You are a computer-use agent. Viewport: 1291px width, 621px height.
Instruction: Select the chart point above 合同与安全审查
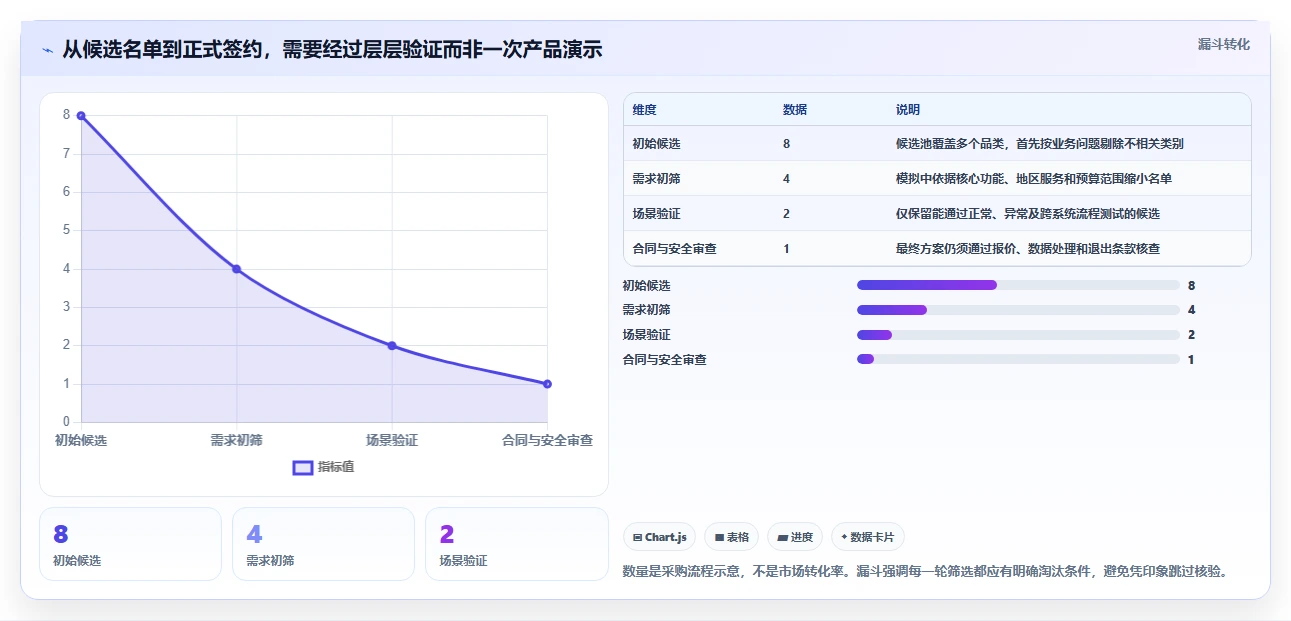click(x=547, y=384)
